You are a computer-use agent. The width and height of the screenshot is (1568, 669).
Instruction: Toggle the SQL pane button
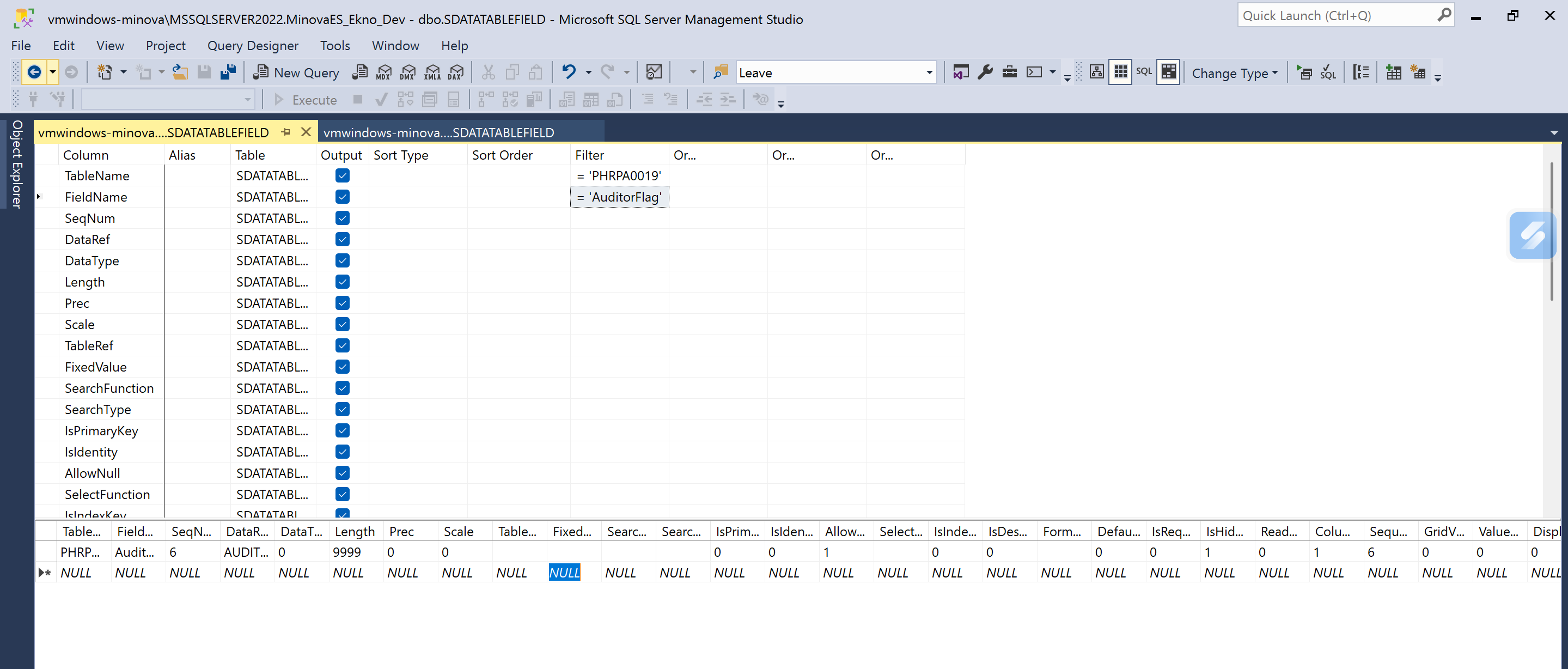coord(1144,72)
